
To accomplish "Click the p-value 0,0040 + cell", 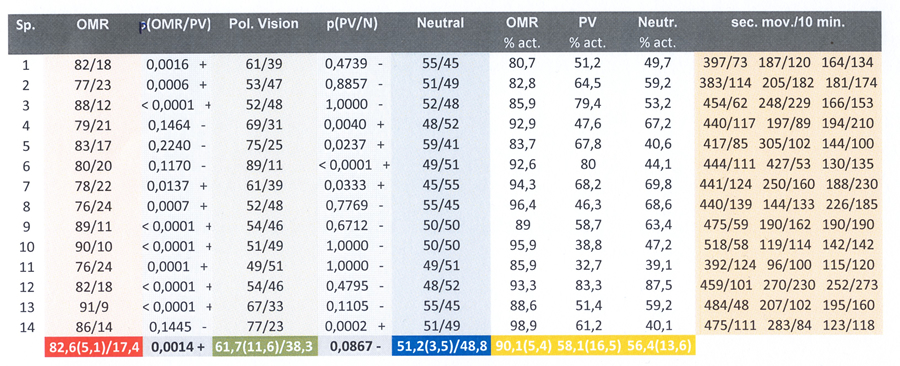I will click(354, 124).
